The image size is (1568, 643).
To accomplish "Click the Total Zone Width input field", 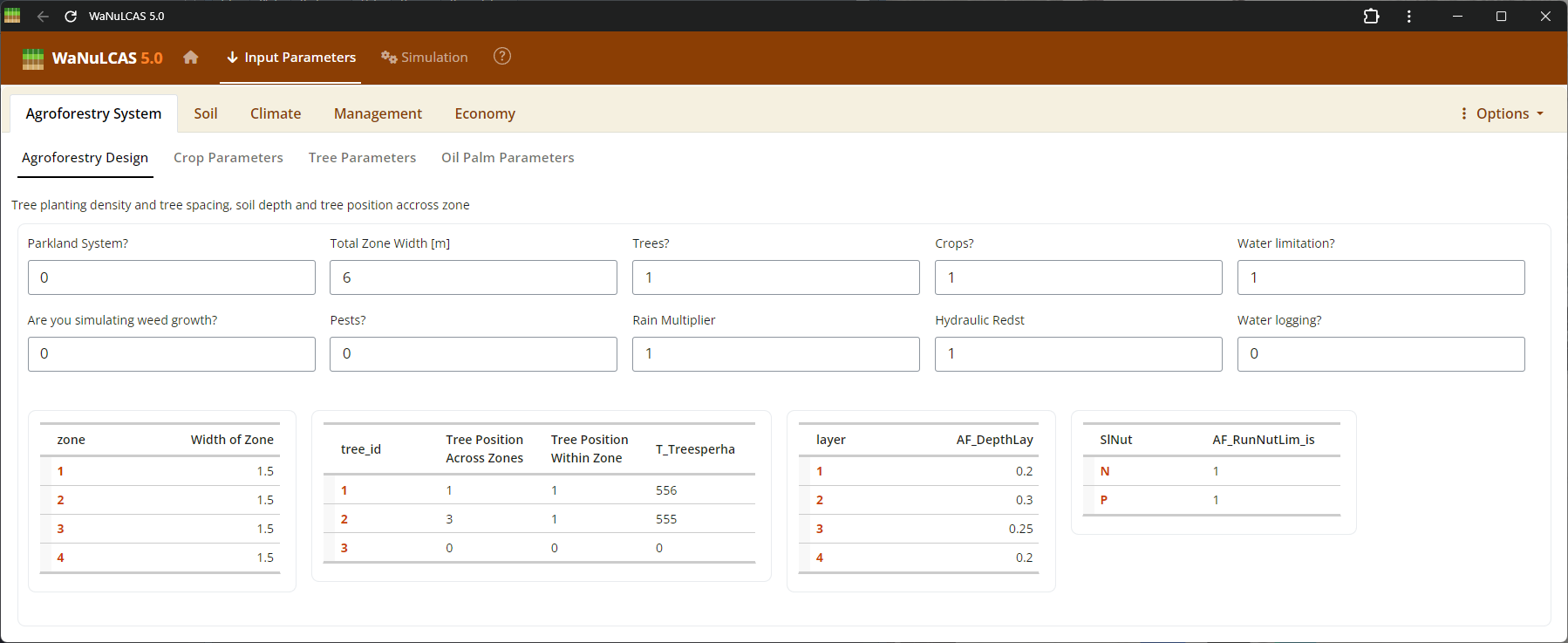I will pyautogui.click(x=473, y=277).
